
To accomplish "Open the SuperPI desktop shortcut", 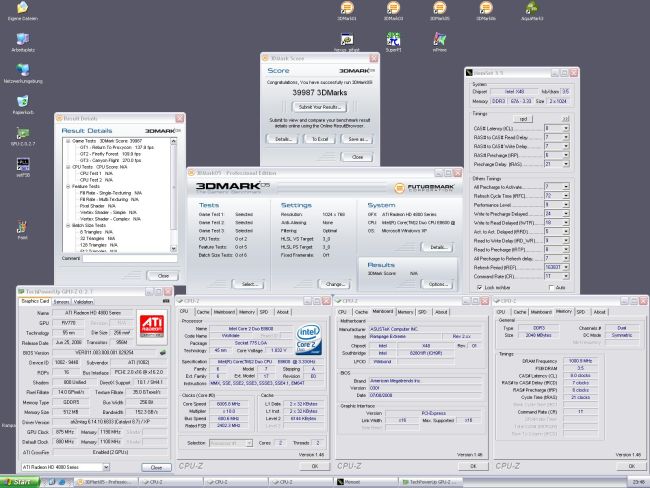I will pos(393,42).
